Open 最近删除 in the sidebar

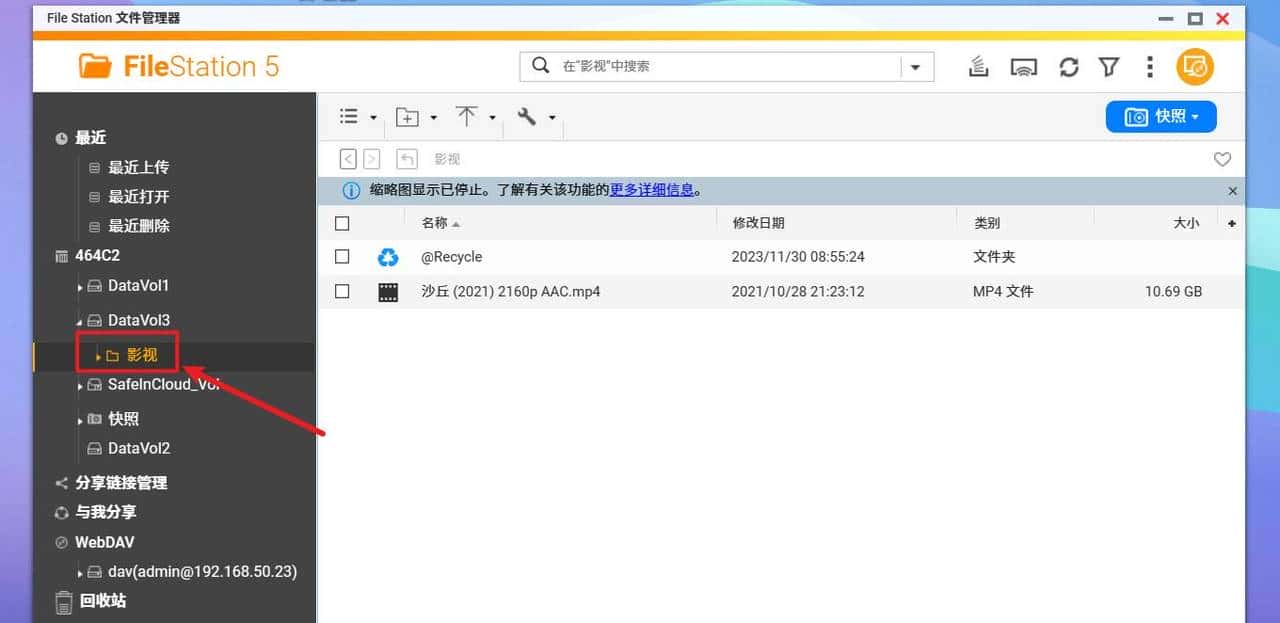click(x=139, y=226)
